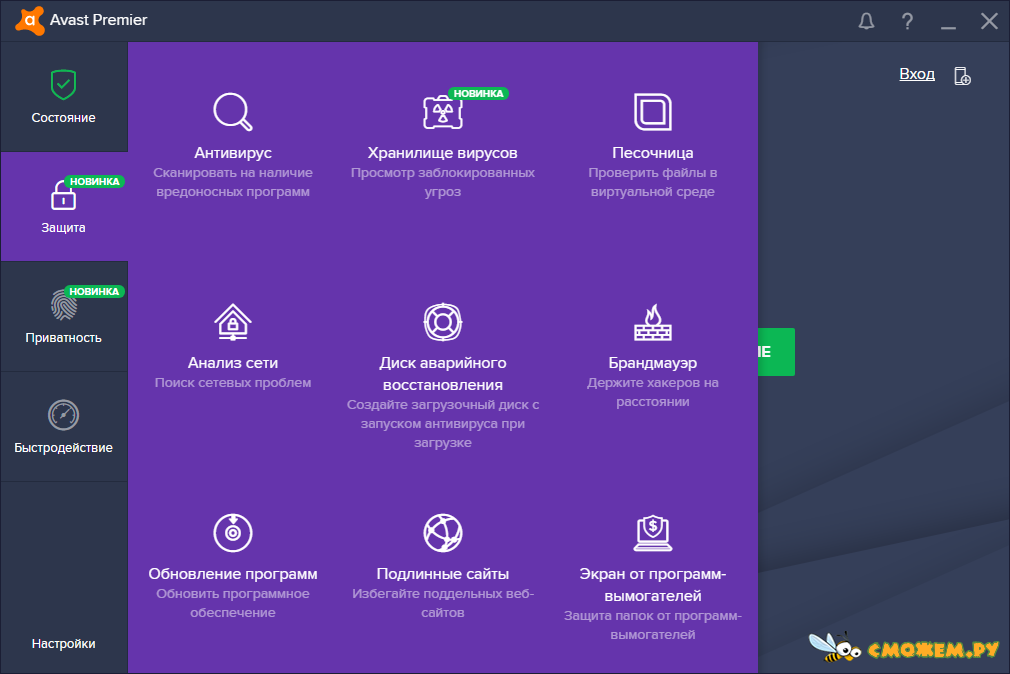
Task: Open the Antivirus magnifier icon
Action: point(233,112)
